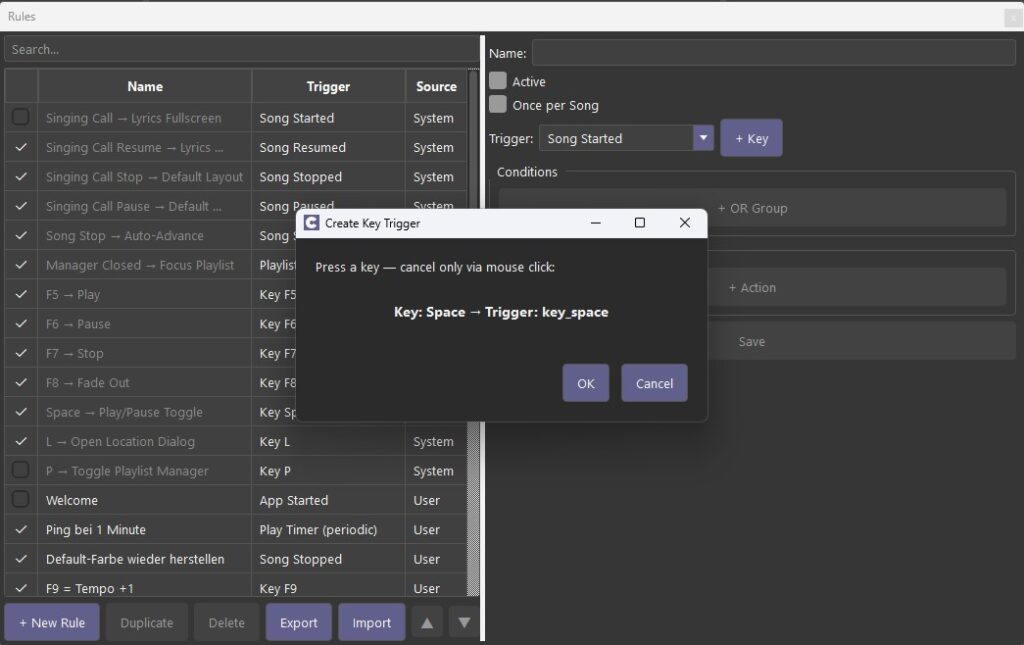The height and width of the screenshot is (645, 1024).
Task: Close the Rules window
Action: [1012, 17]
